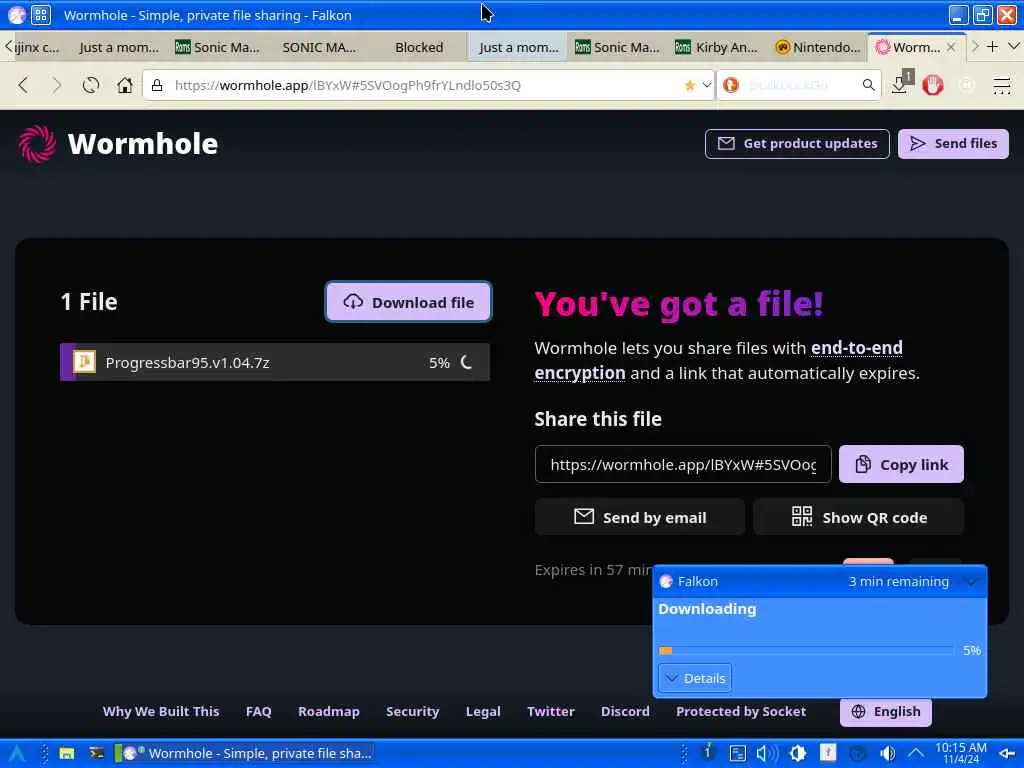The width and height of the screenshot is (1024, 768).
Task: Open the downloads manager toolbar icon
Action: (x=902, y=83)
